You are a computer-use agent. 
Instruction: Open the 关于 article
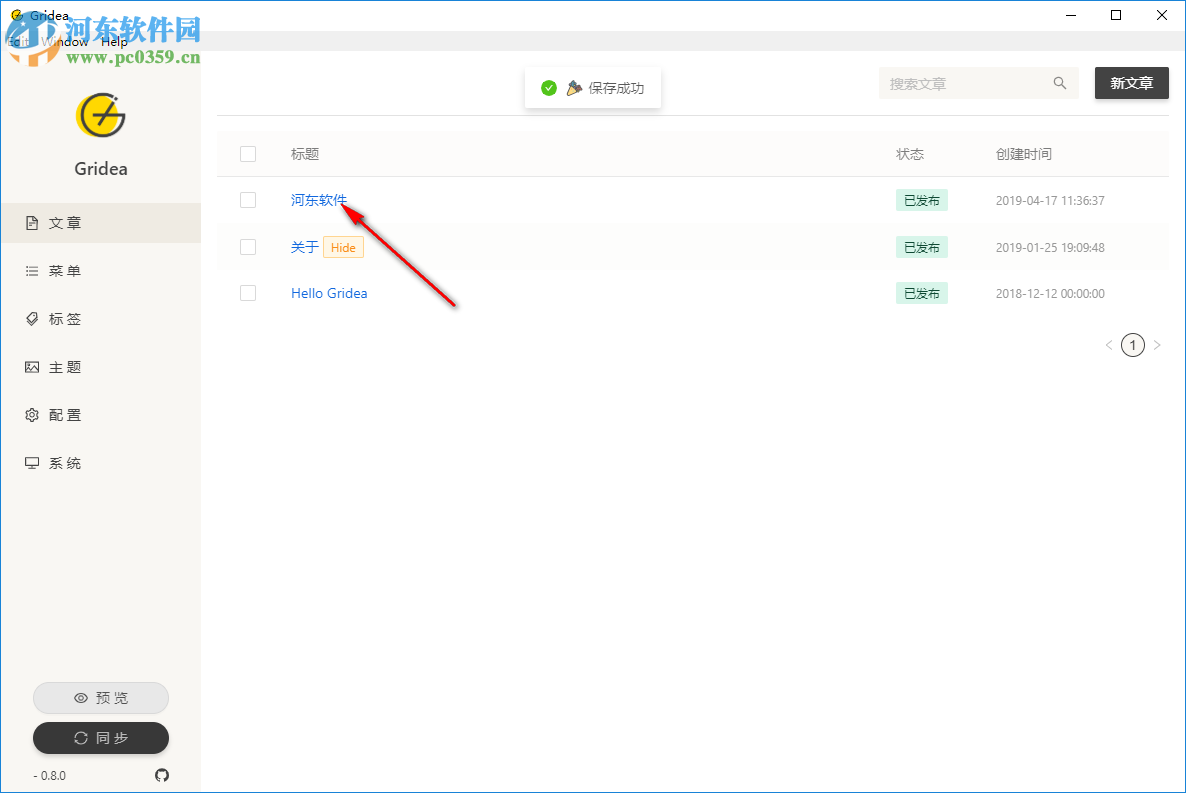305,247
